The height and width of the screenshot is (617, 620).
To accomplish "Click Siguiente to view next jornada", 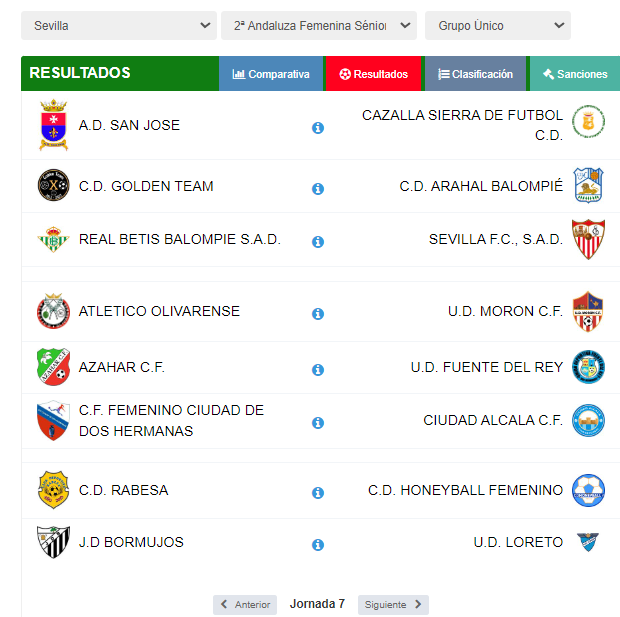I will point(393,605).
